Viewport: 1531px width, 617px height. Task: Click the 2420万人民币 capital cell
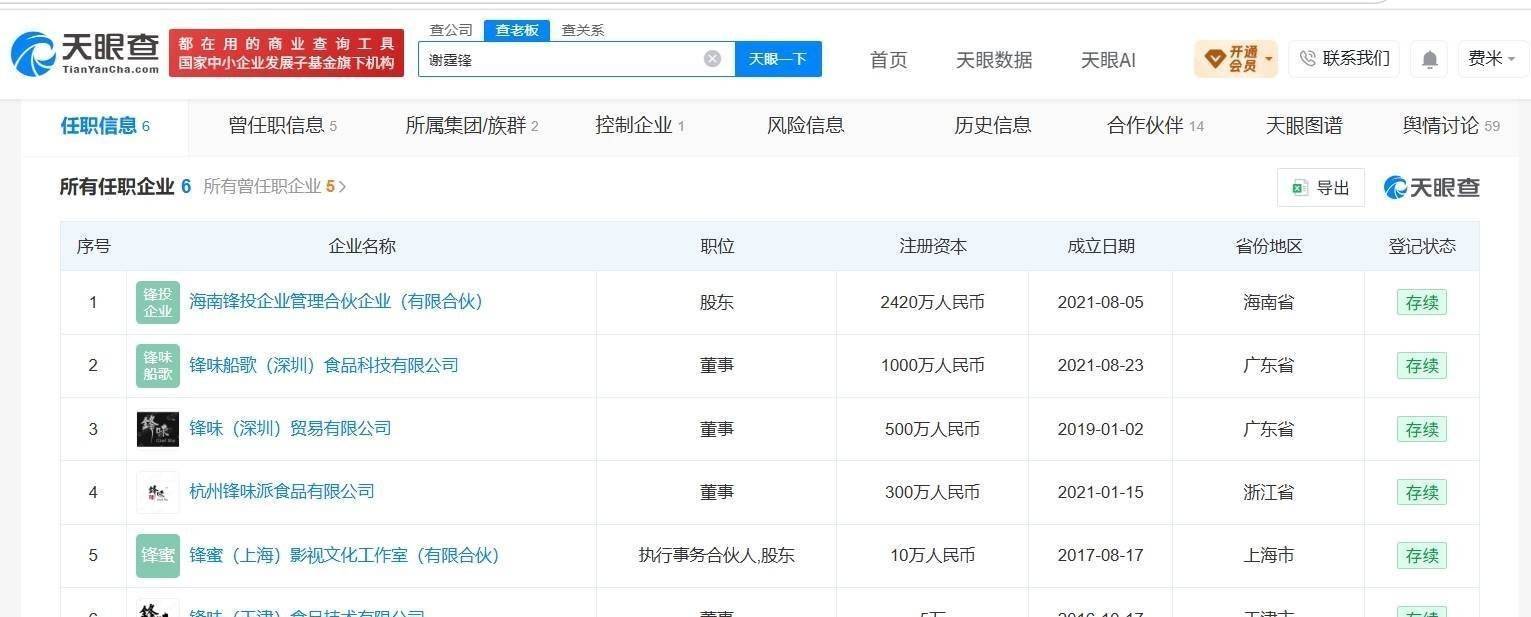tap(932, 302)
